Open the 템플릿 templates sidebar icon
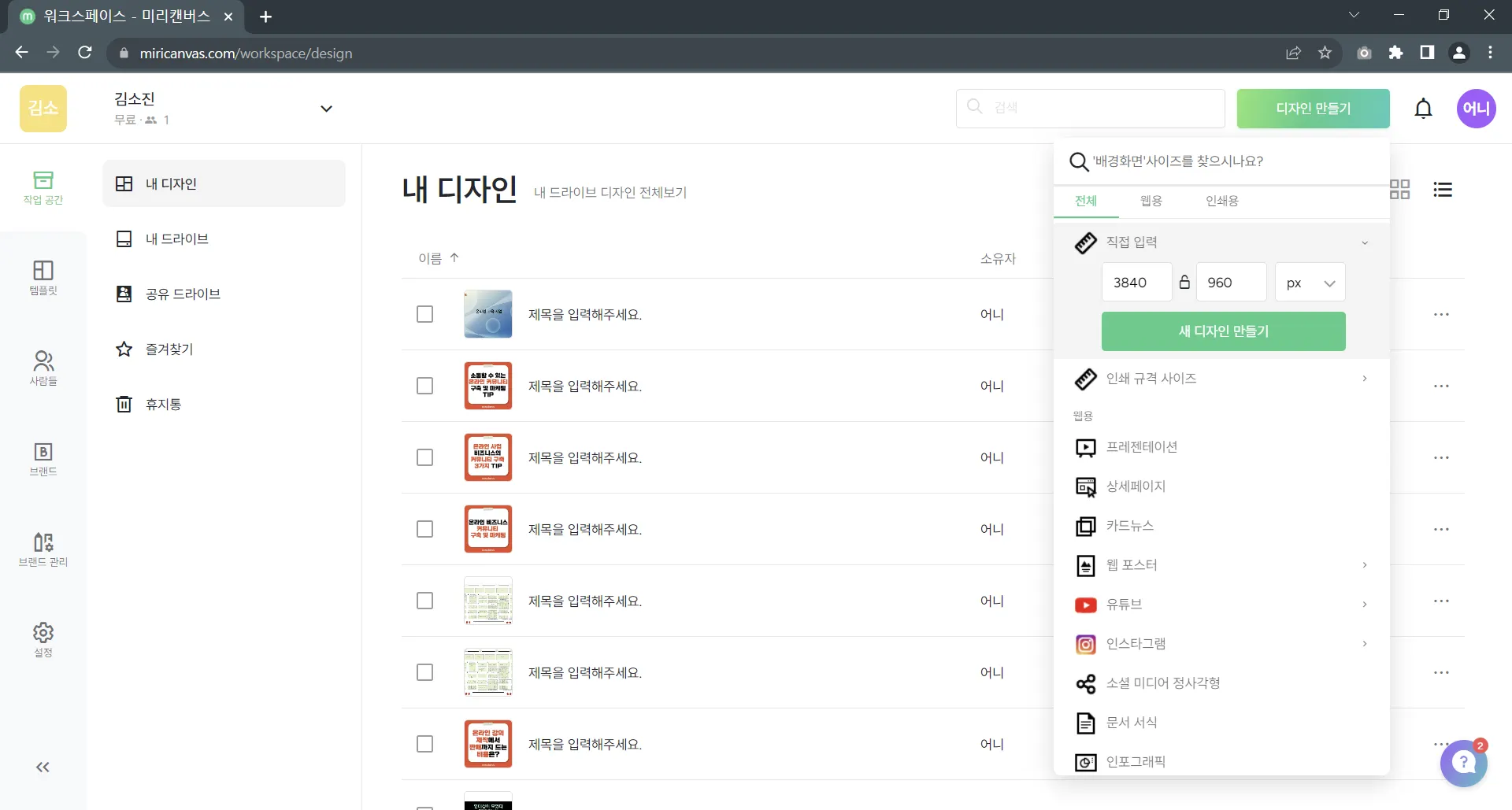Viewport: 1512px width, 810px height. pyautogui.click(x=43, y=279)
